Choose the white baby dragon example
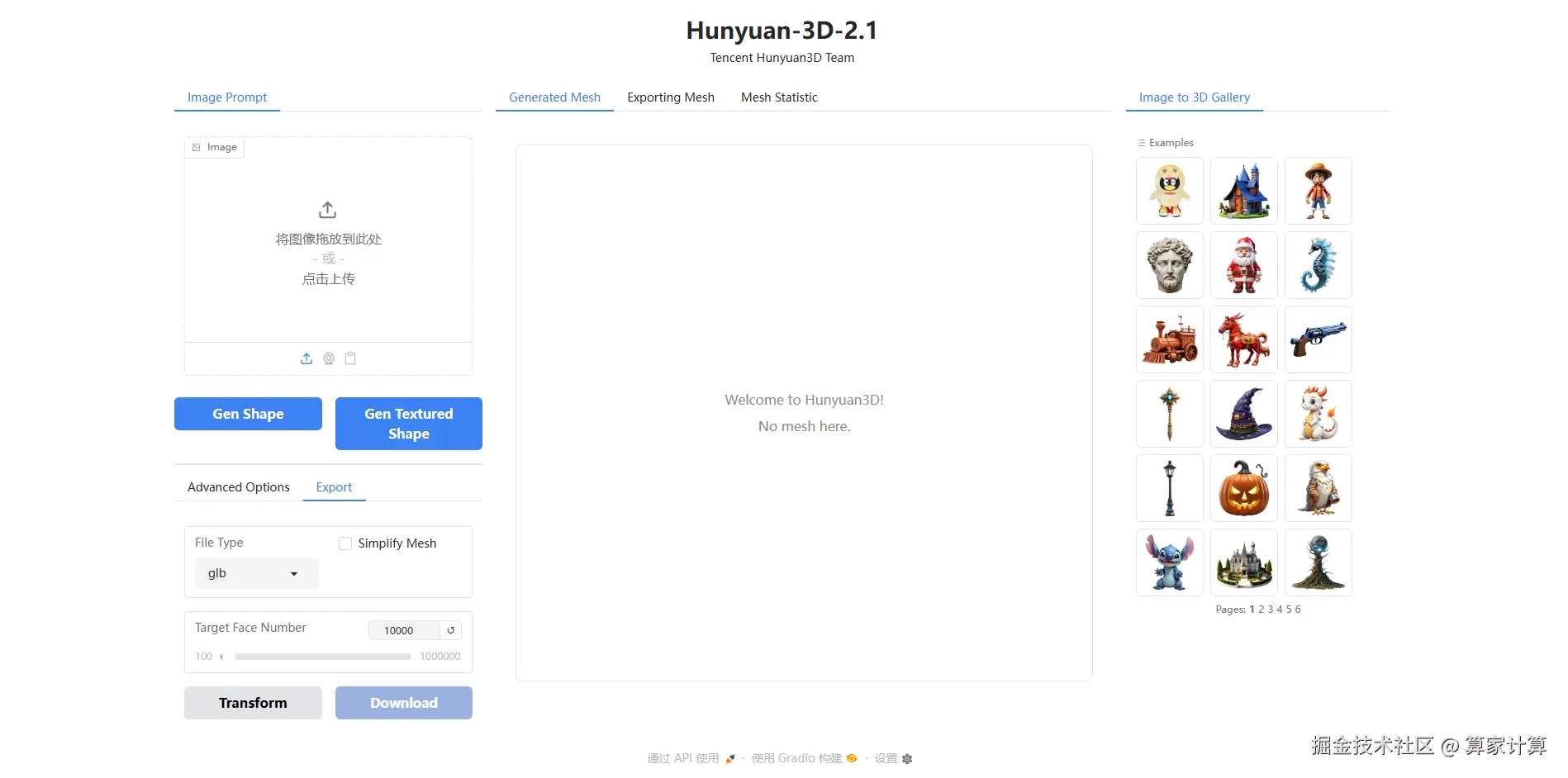1568x778 pixels. 1319,414
